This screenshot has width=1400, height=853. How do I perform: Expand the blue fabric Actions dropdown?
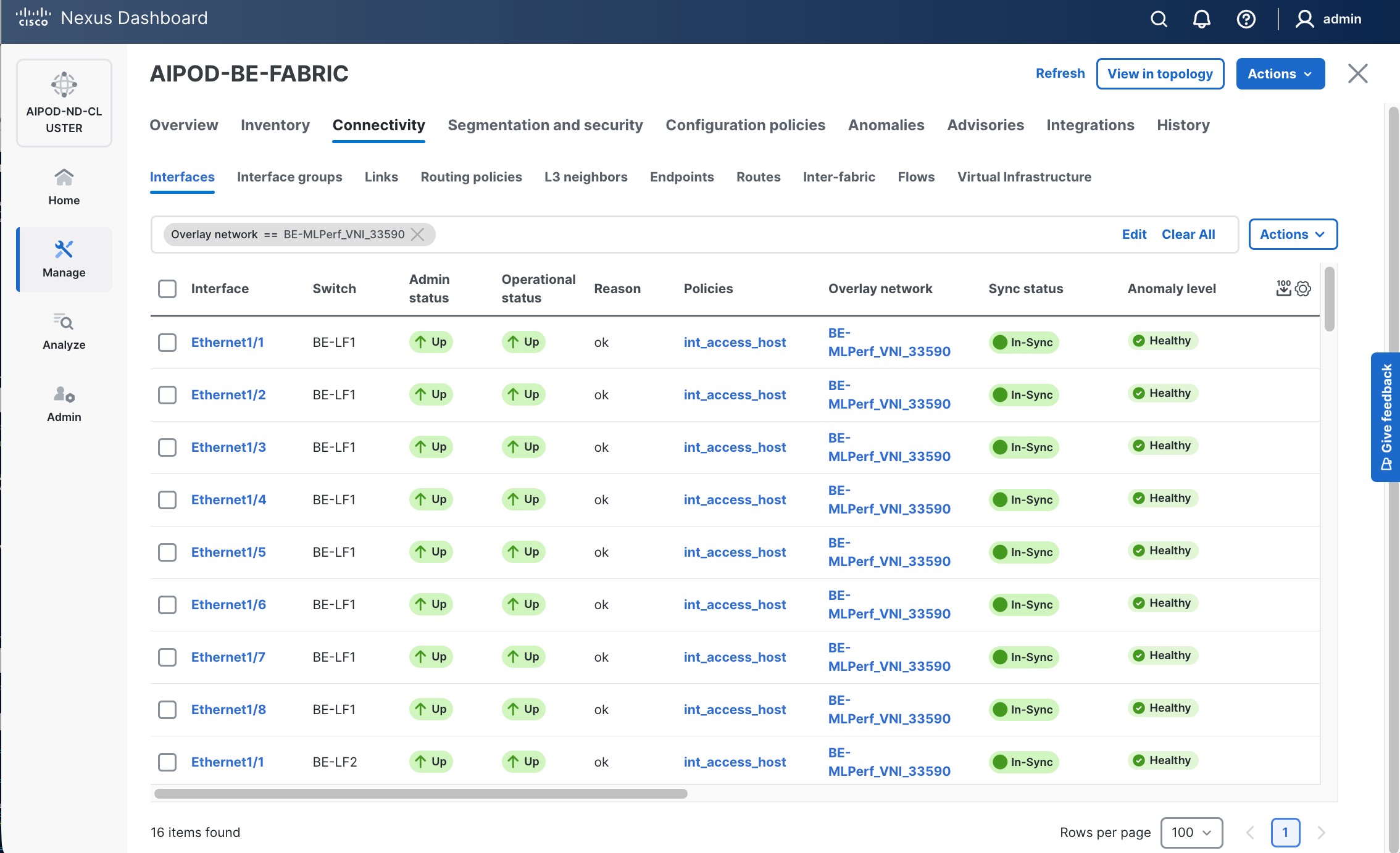click(x=1280, y=74)
